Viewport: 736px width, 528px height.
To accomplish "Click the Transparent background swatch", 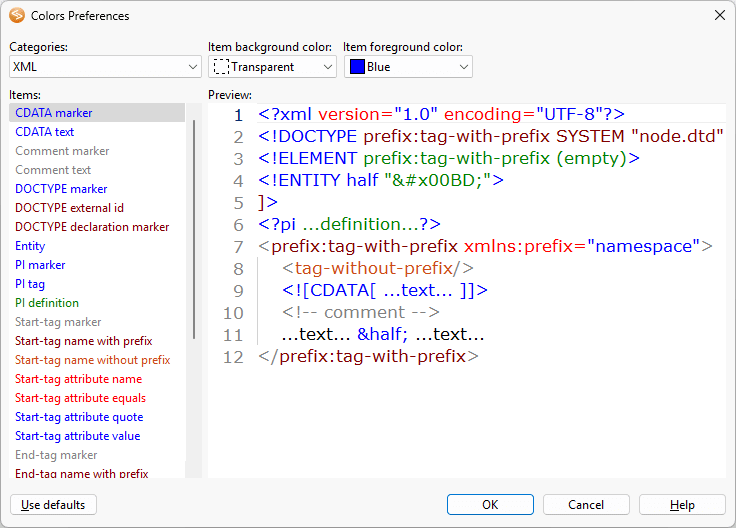I will (x=221, y=67).
